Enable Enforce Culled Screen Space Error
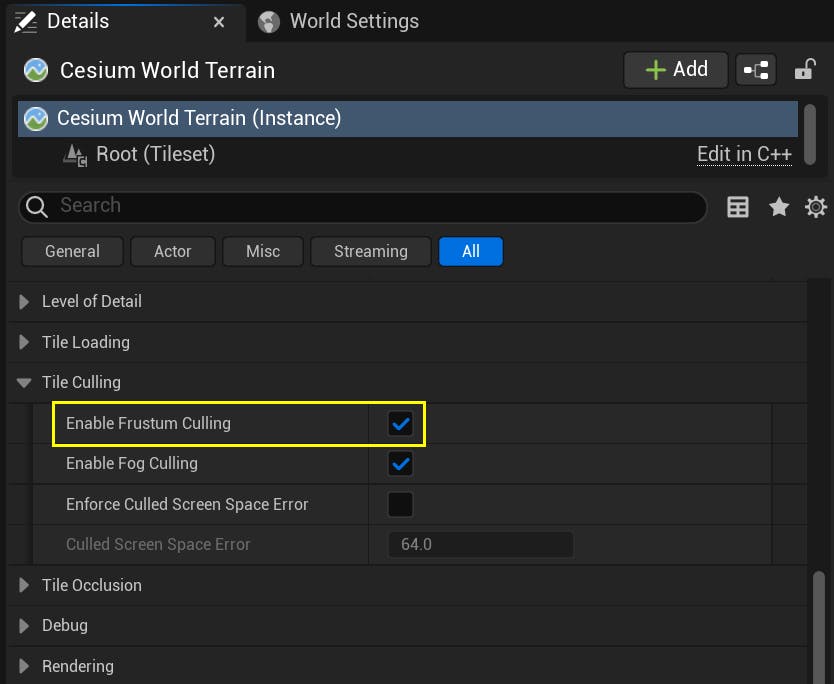The width and height of the screenshot is (834, 684). (x=400, y=504)
